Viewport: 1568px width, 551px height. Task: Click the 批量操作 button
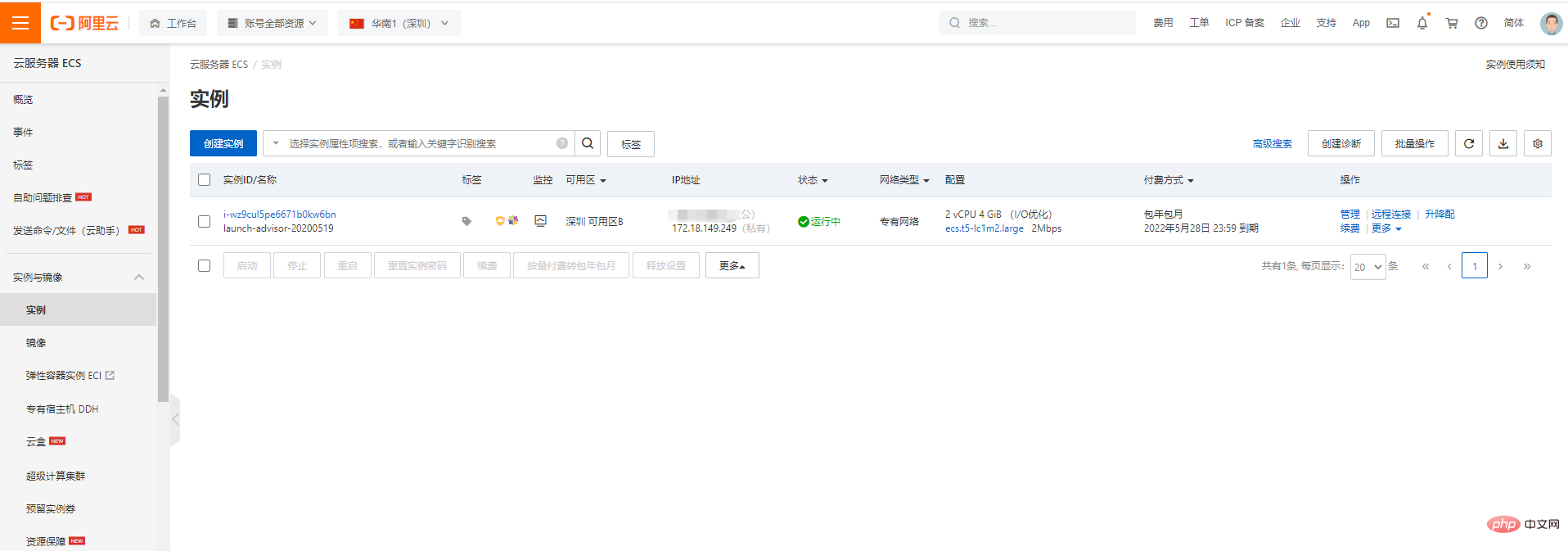pyautogui.click(x=1415, y=143)
